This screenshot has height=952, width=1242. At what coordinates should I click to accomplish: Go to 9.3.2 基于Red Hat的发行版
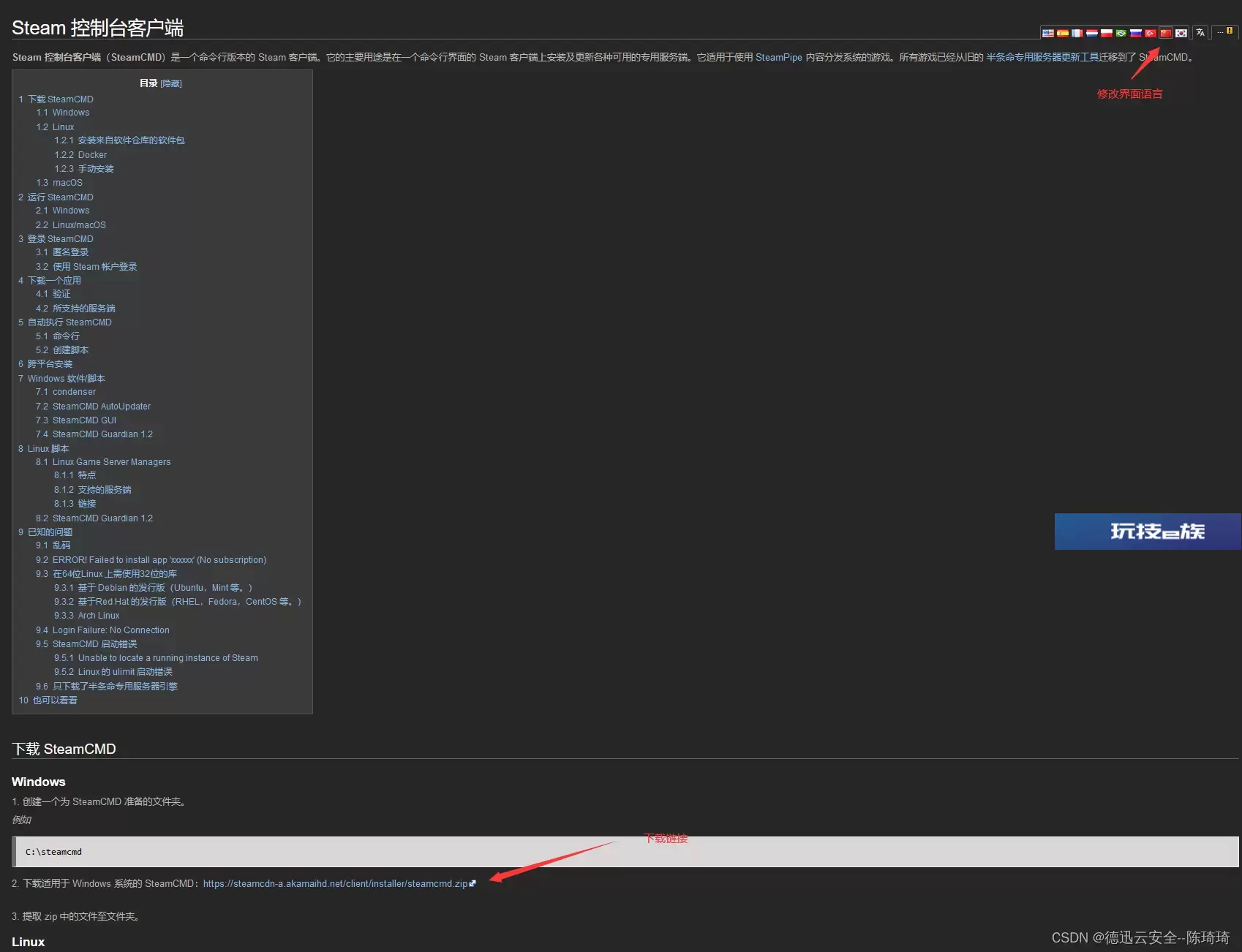(178, 602)
